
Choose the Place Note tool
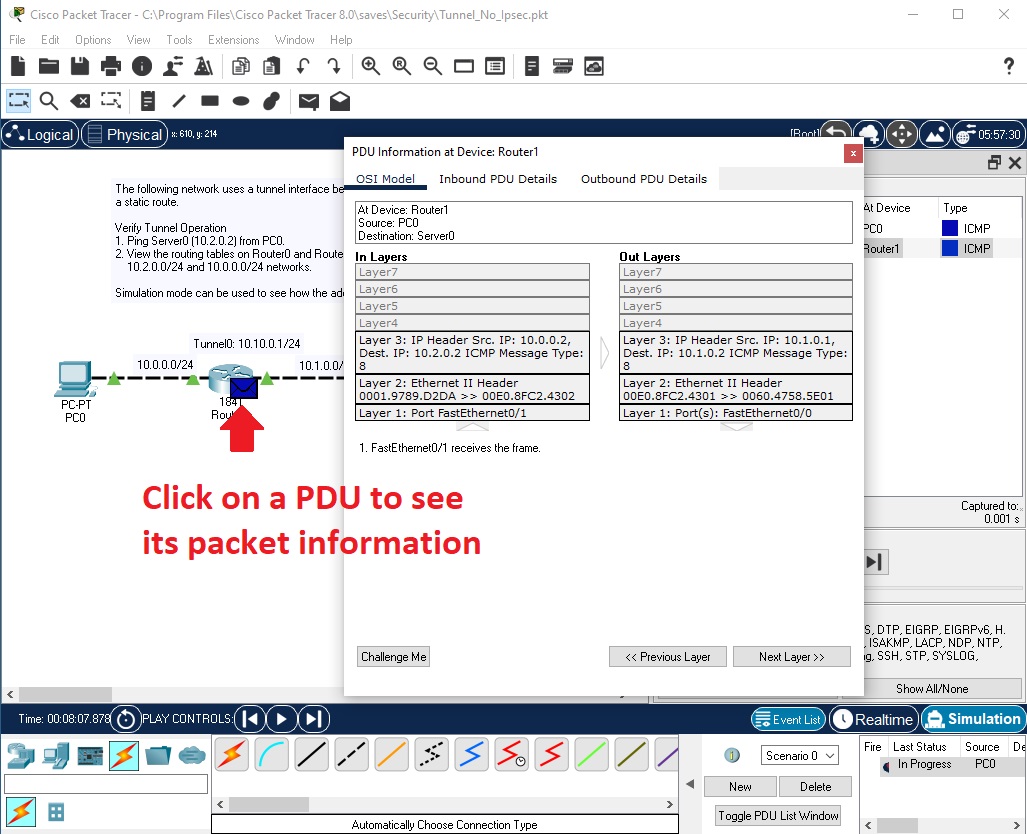pos(148,101)
